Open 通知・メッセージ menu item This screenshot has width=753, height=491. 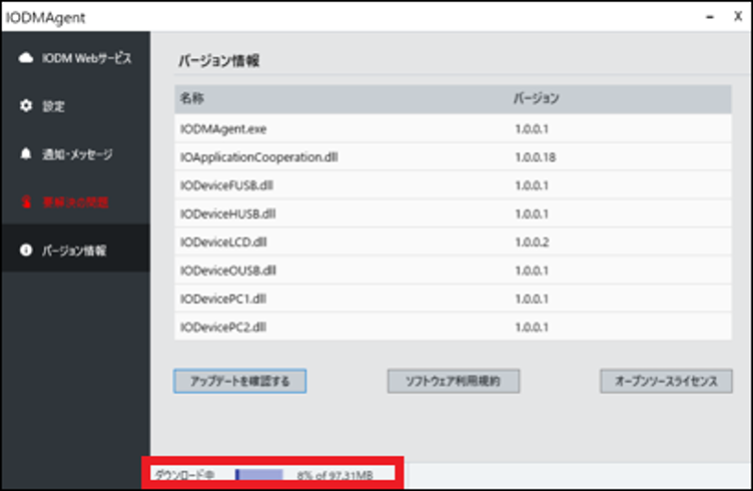[76, 154]
